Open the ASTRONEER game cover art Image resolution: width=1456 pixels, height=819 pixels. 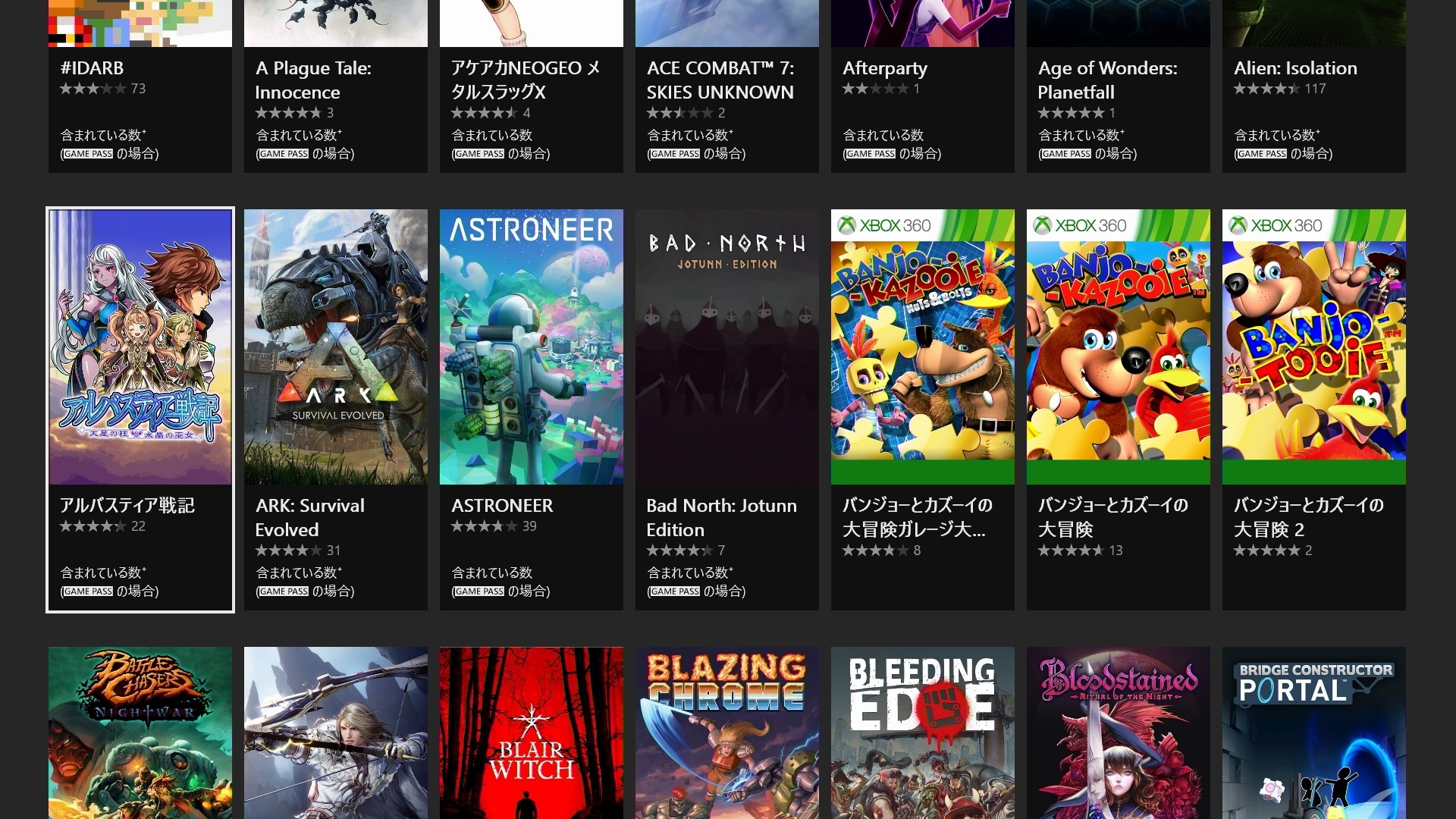click(531, 347)
